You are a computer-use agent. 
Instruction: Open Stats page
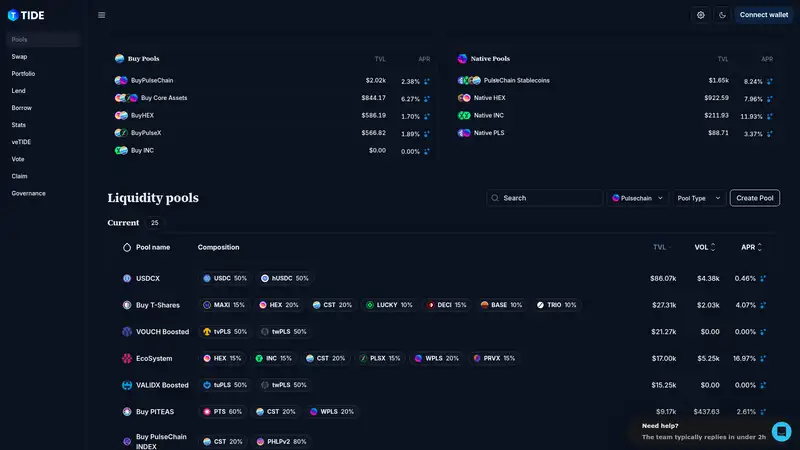coord(18,125)
